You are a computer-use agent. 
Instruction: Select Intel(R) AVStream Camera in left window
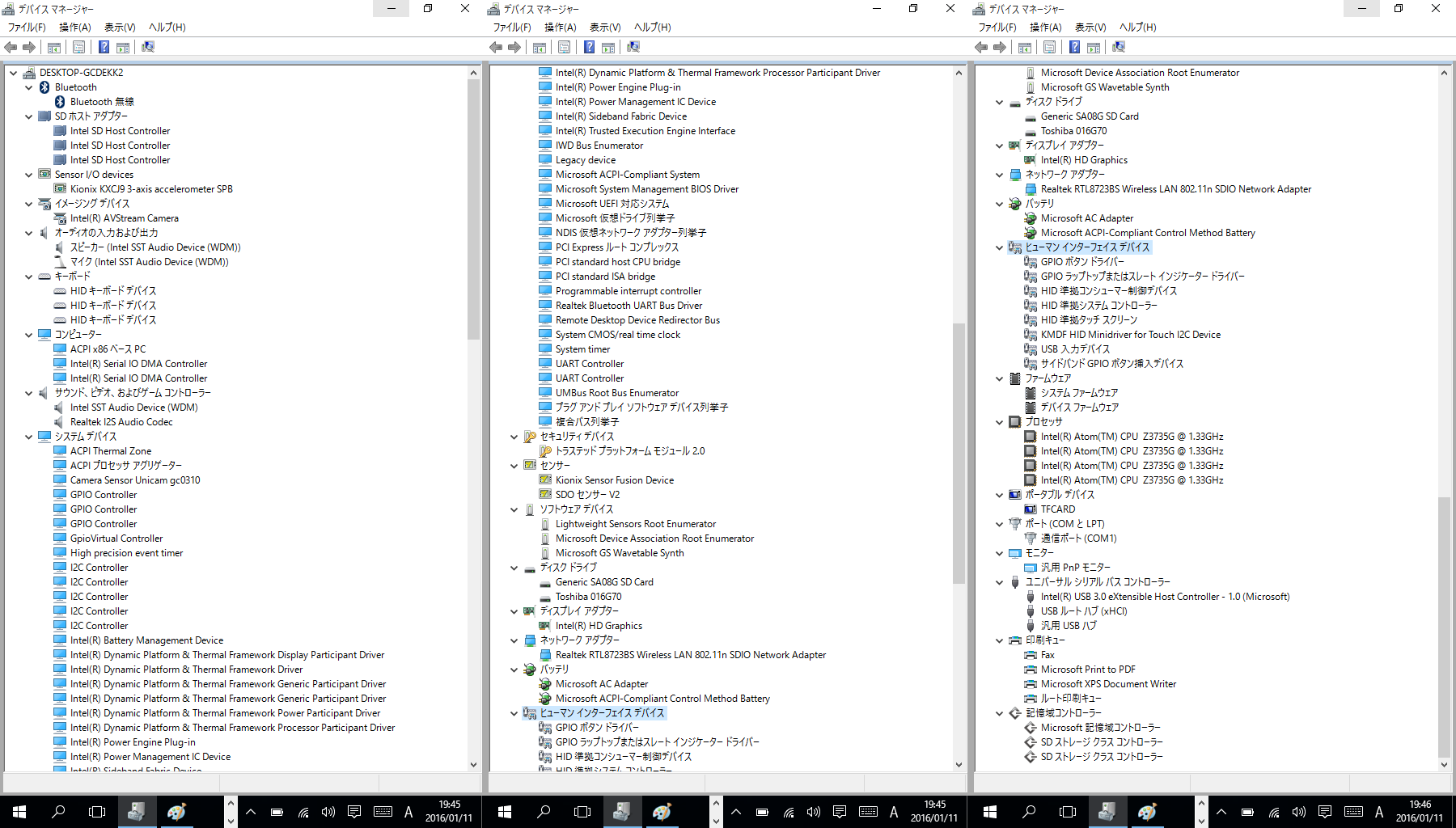coord(125,218)
